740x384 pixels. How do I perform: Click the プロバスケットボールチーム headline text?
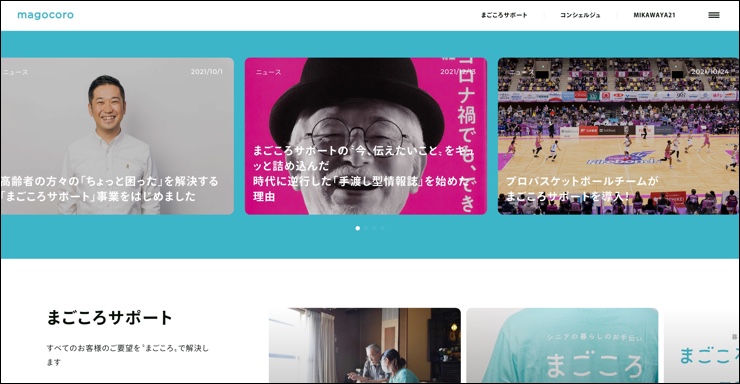(582, 189)
